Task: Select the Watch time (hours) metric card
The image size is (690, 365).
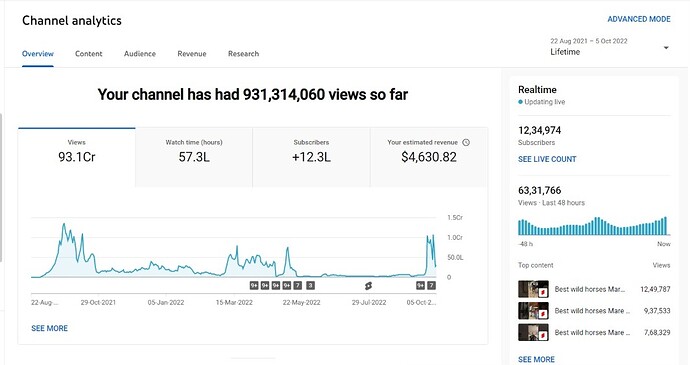Action: click(x=194, y=157)
